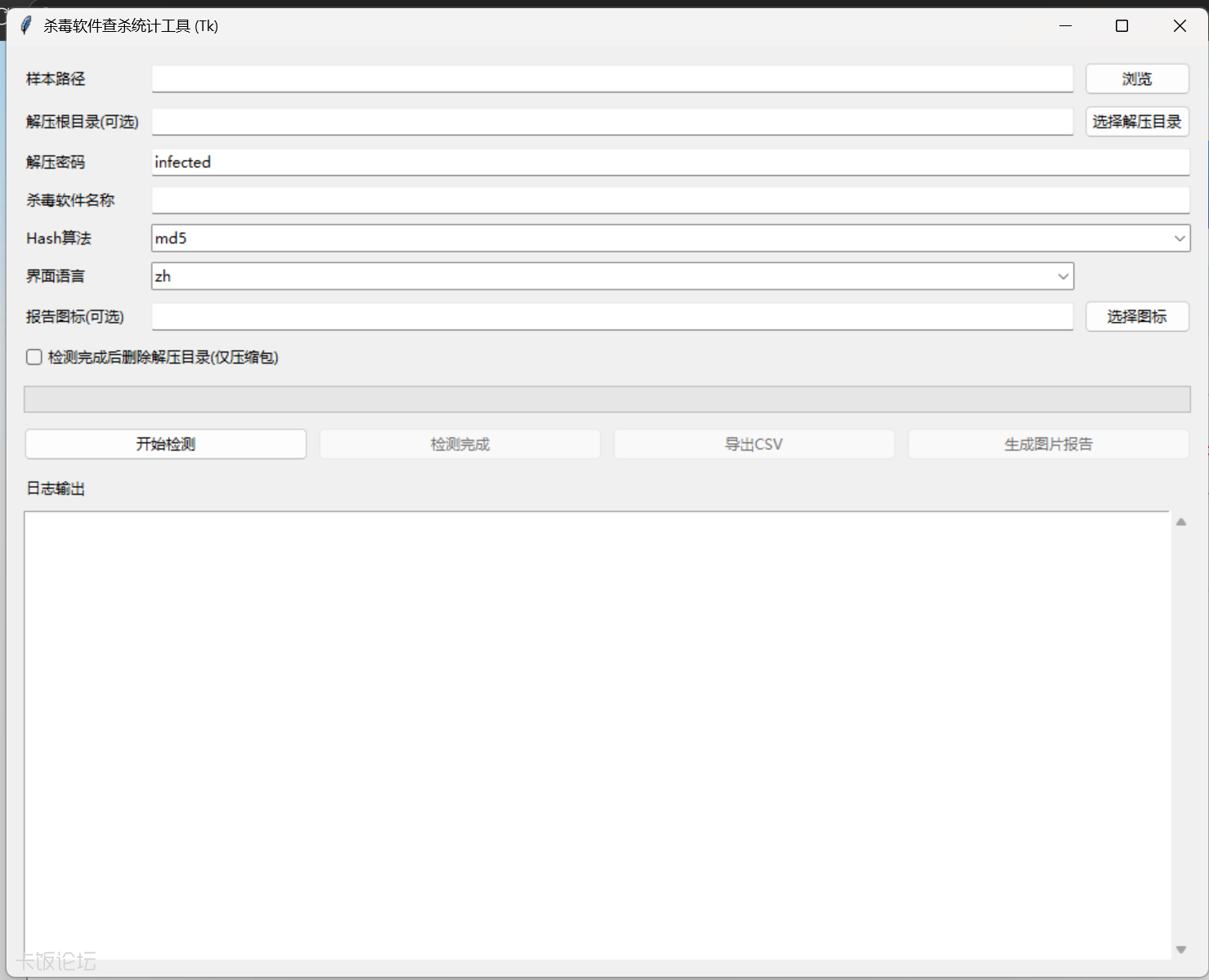Enable 检测完成后删除解压目录 checkbox
The height and width of the screenshot is (980, 1209).
34,357
